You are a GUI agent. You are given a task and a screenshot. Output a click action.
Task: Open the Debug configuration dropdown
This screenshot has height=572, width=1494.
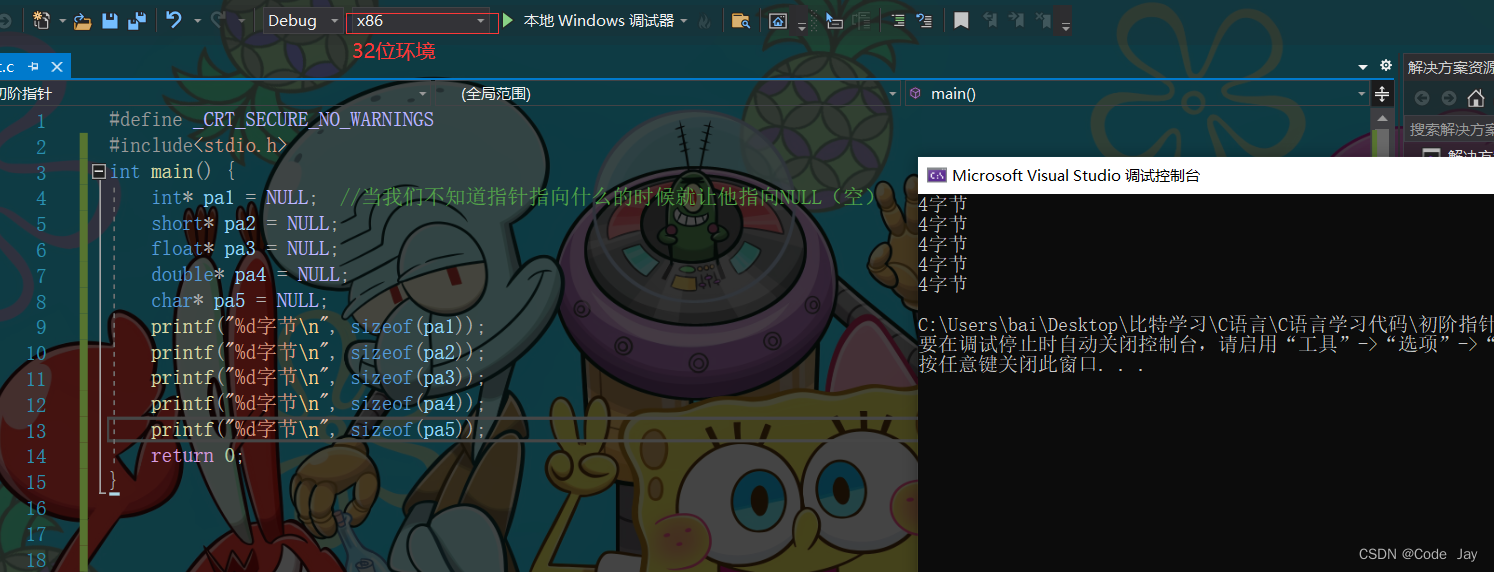click(304, 21)
